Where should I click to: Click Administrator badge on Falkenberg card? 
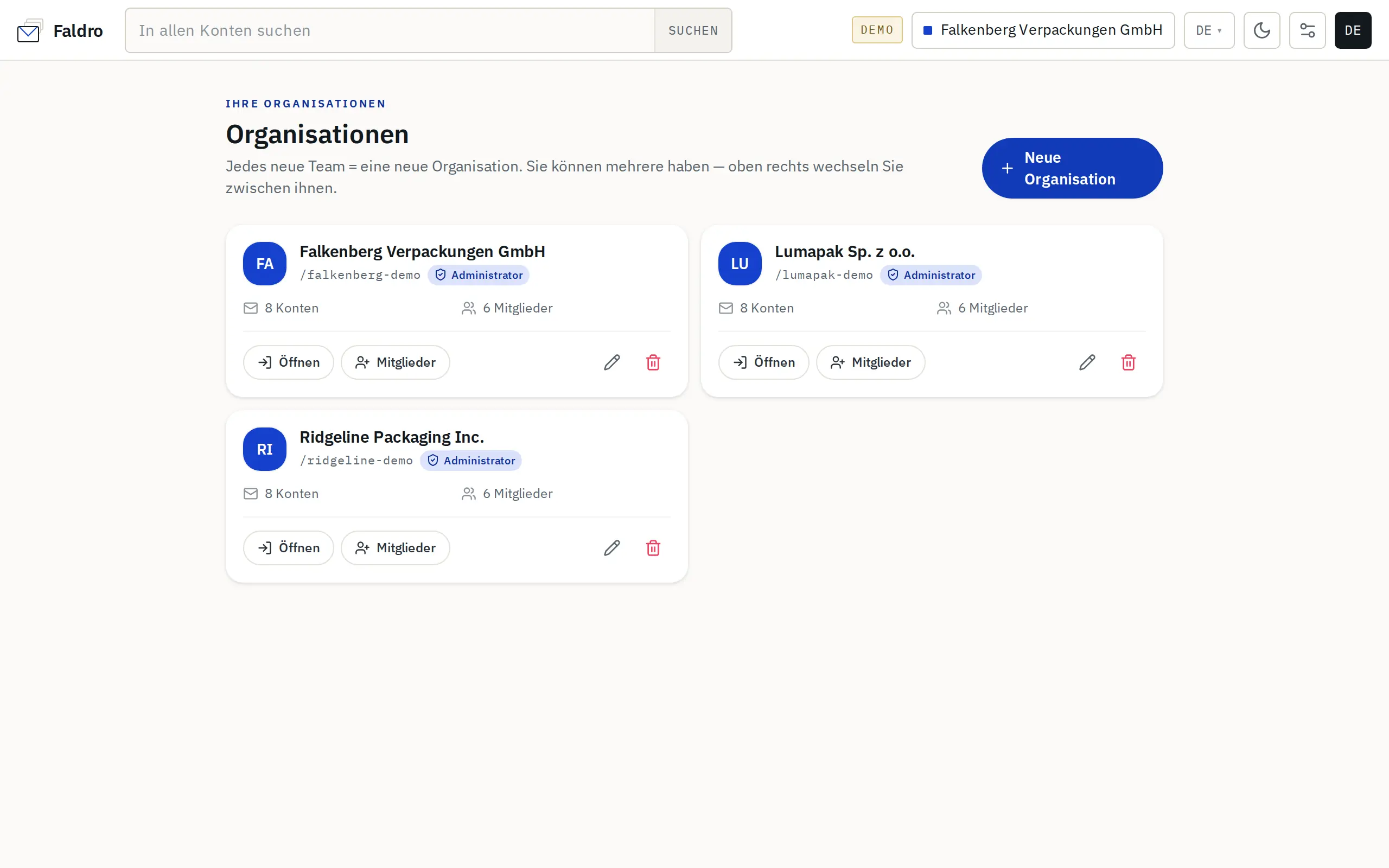tap(479, 275)
